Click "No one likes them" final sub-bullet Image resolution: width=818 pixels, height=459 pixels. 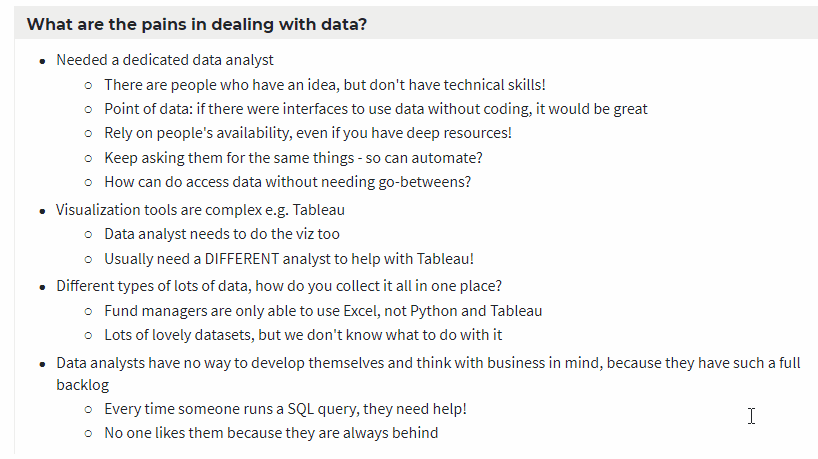(x=270, y=433)
